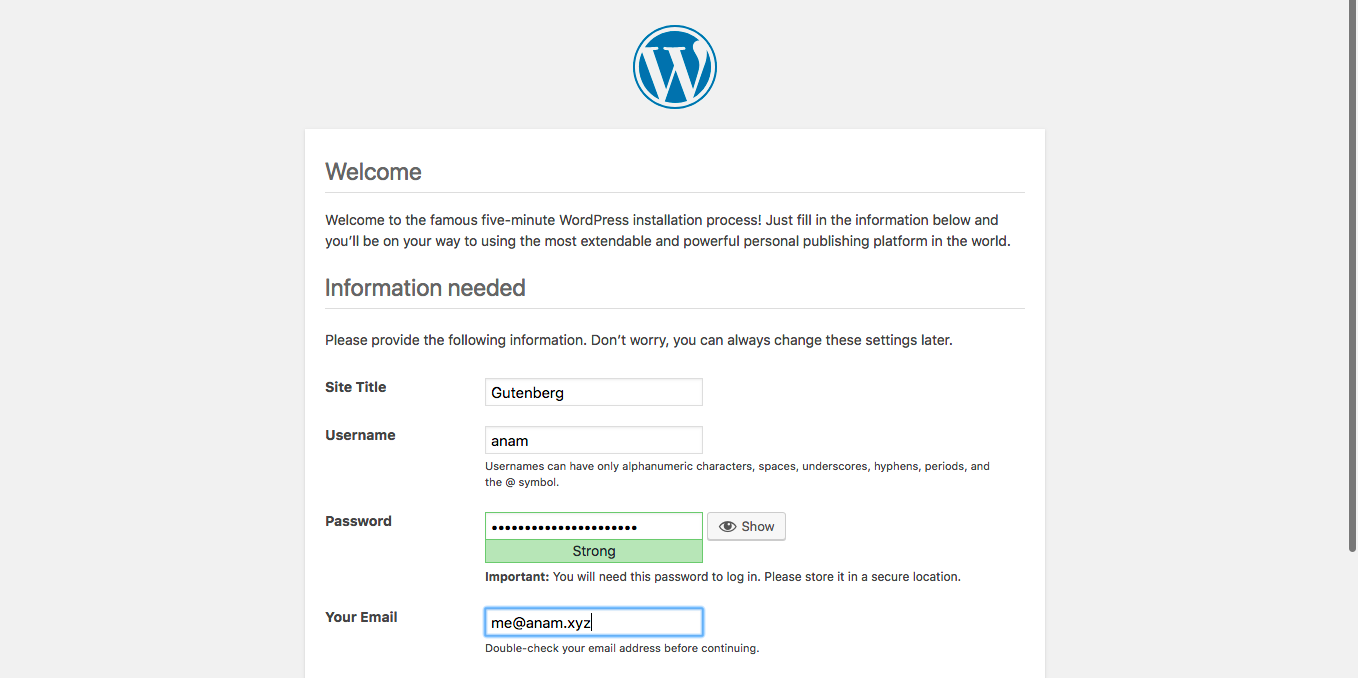Click the vertical scrollbar thumb
This screenshot has height=678, width=1358.
1352,275
